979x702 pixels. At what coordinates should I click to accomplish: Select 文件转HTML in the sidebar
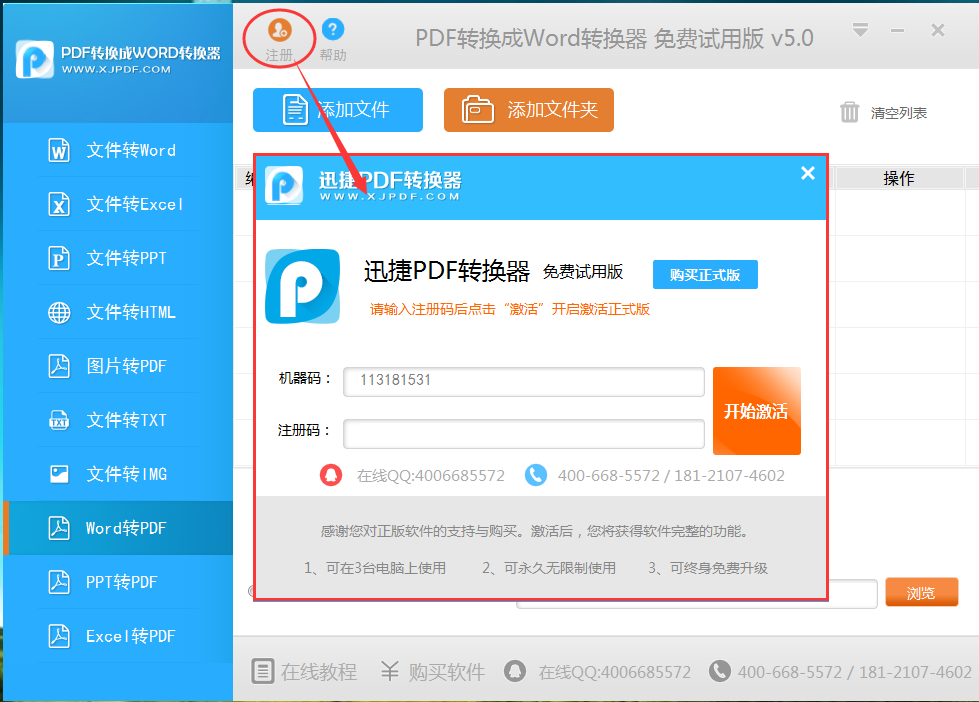tap(118, 312)
